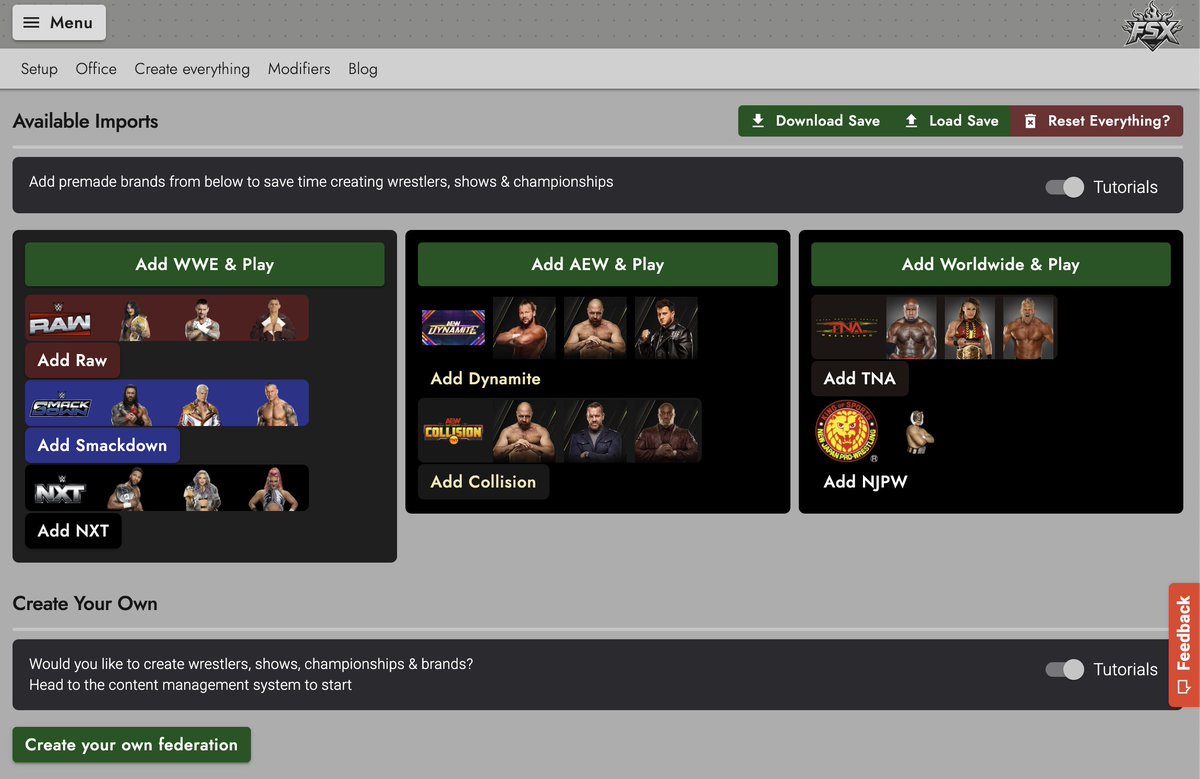Click middle wrestler thumbnail in Dynamite row
The width and height of the screenshot is (1200, 779).
coord(596,328)
